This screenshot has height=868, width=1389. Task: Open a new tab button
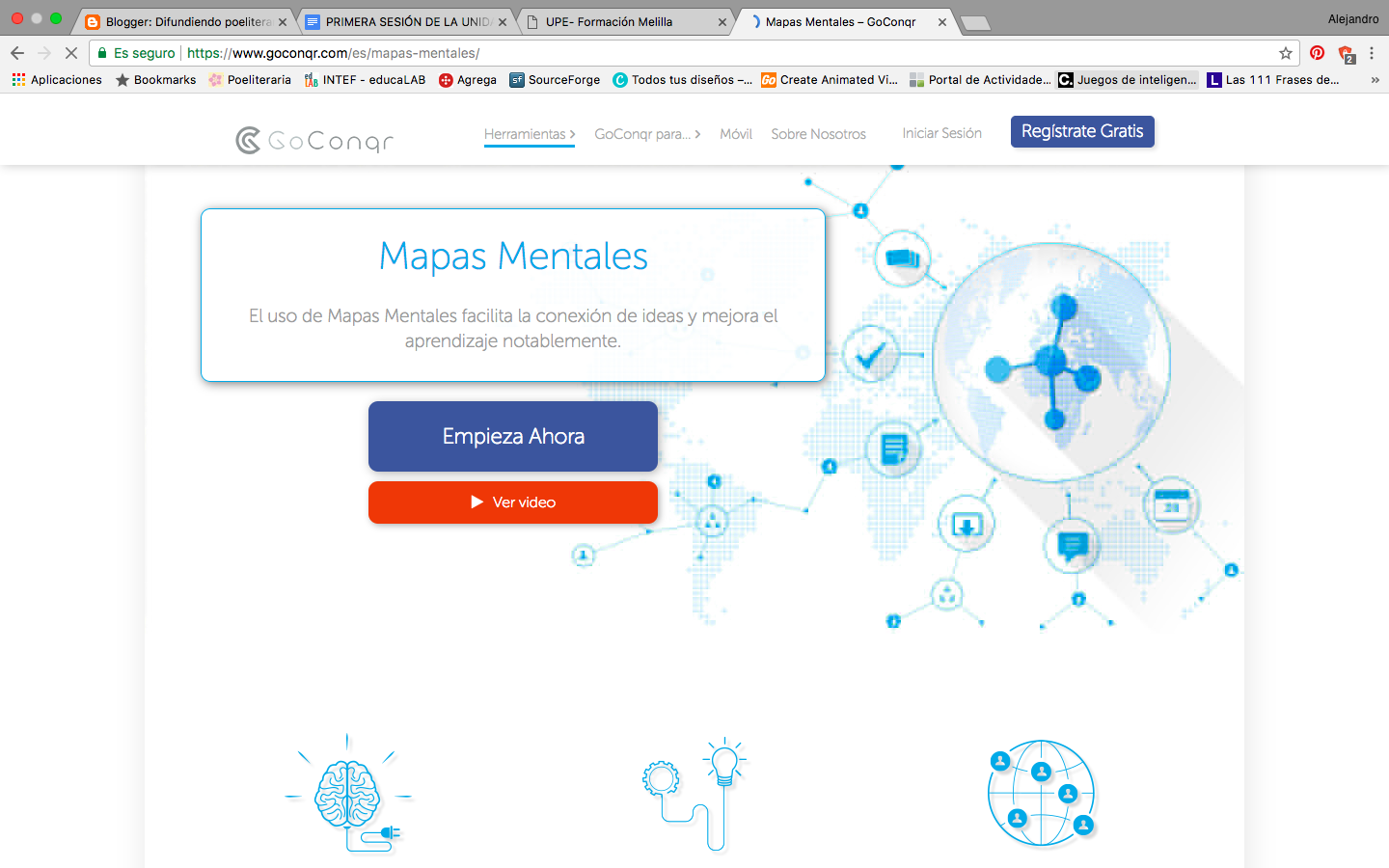[x=975, y=23]
